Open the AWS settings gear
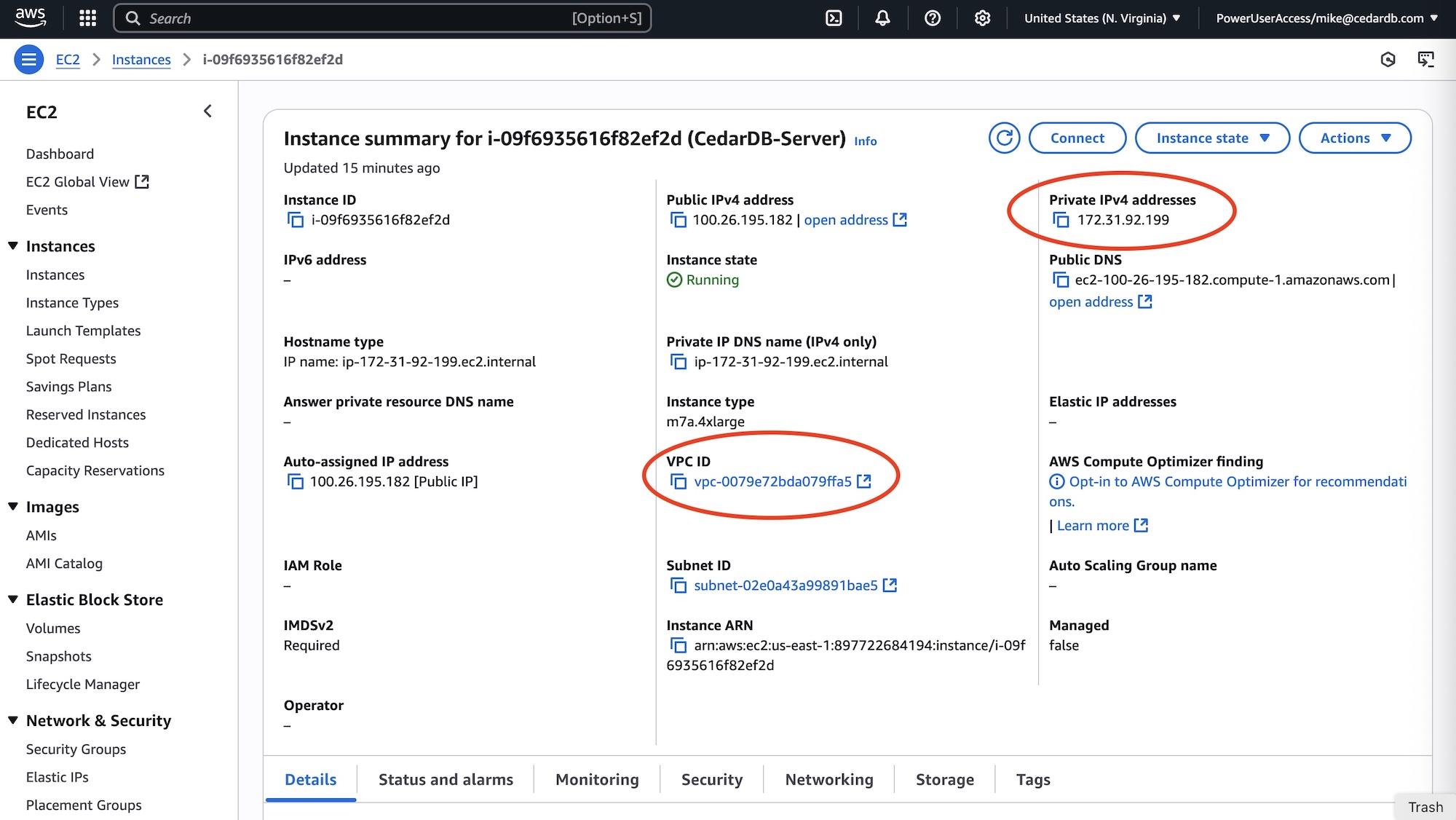Image resolution: width=1456 pixels, height=820 pixels. coord(981,17)
